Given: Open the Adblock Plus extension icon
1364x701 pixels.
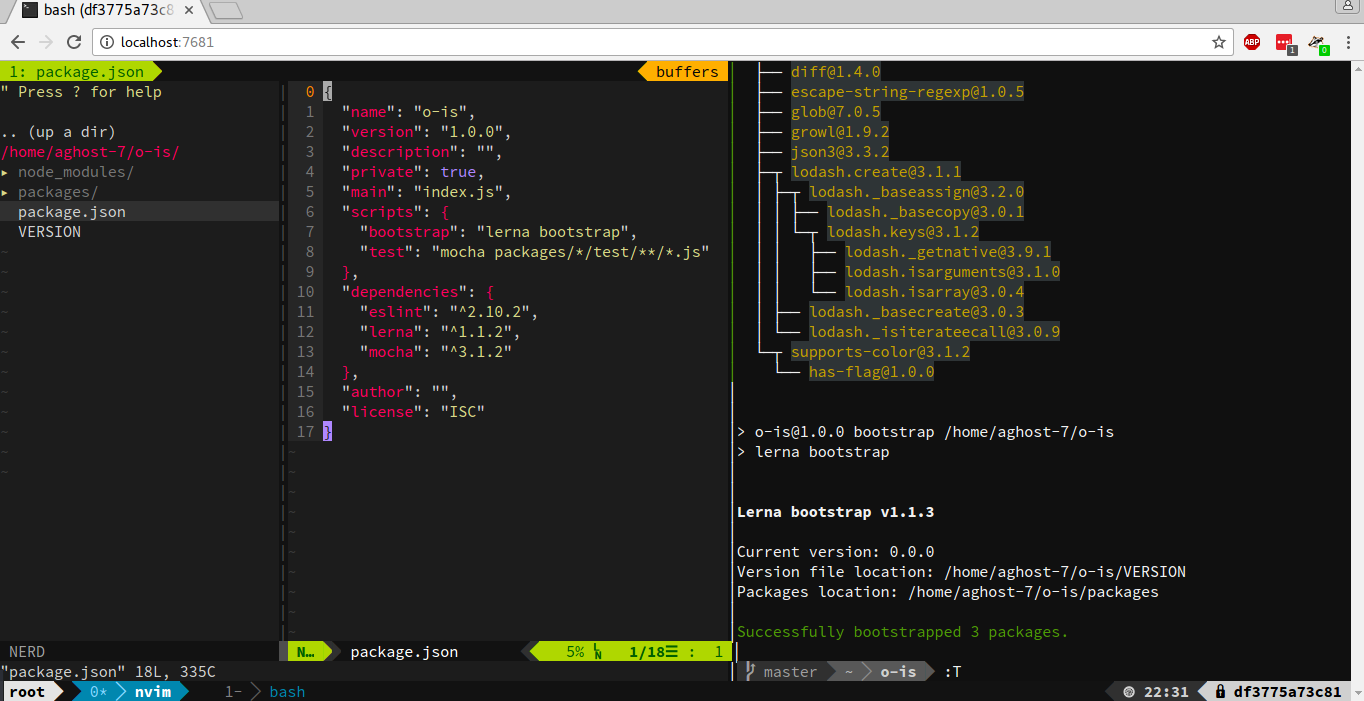Looking at the screenshot, I should [x=1252, y=42].
